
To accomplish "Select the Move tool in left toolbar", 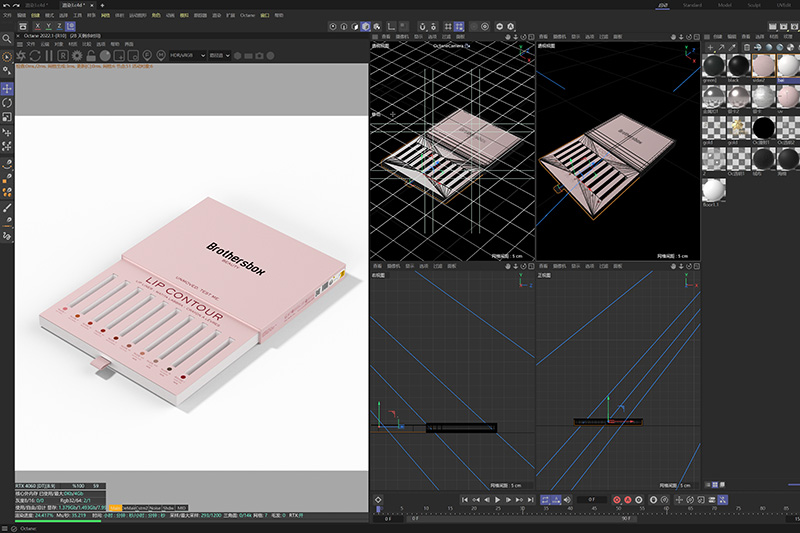I will pyautogui.click(x=7, y=89).
